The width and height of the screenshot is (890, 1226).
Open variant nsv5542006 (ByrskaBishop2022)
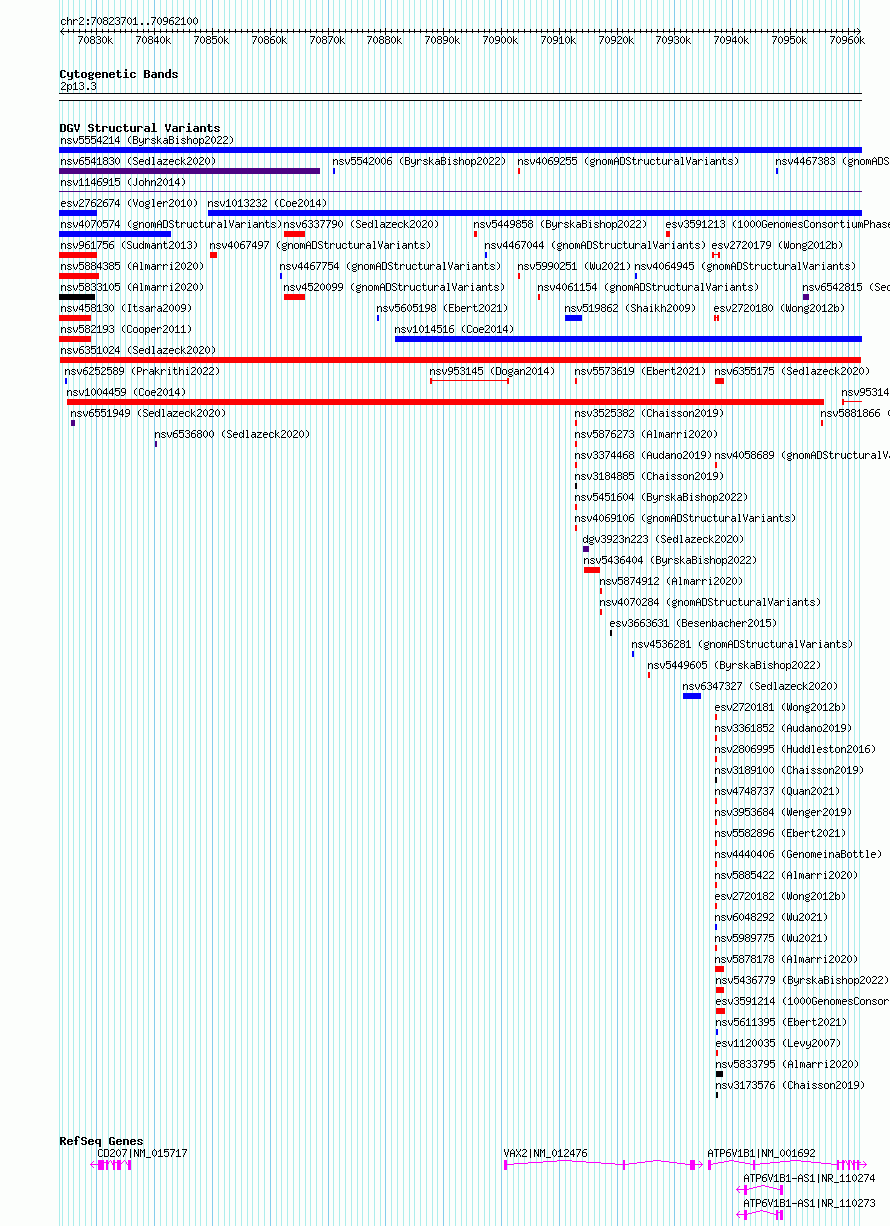tap(419, 162)
